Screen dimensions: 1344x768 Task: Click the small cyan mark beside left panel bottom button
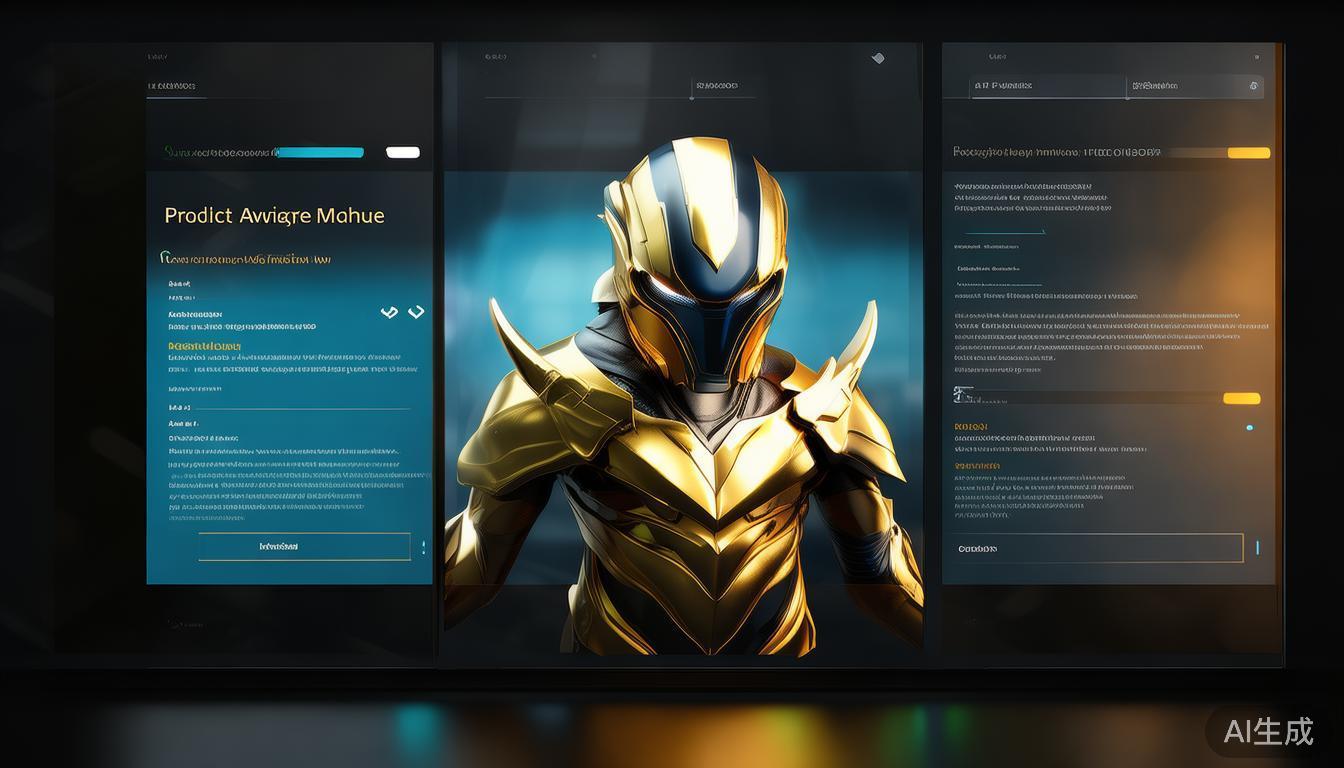tap(423, 547)
